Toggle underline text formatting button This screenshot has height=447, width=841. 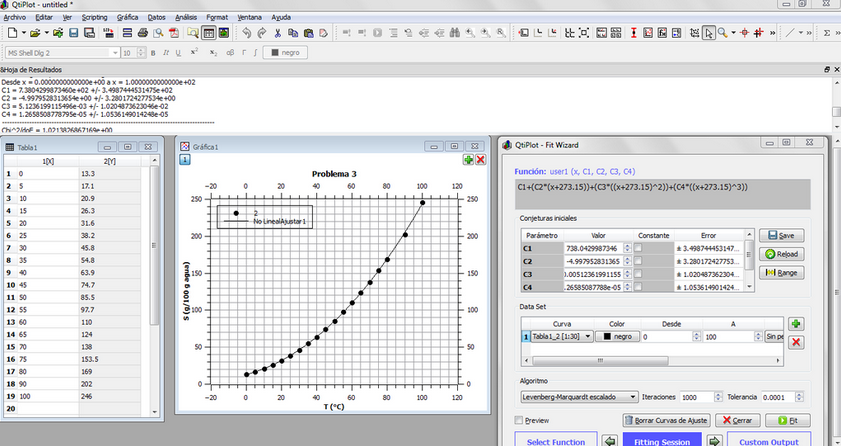tap(178, 53)
